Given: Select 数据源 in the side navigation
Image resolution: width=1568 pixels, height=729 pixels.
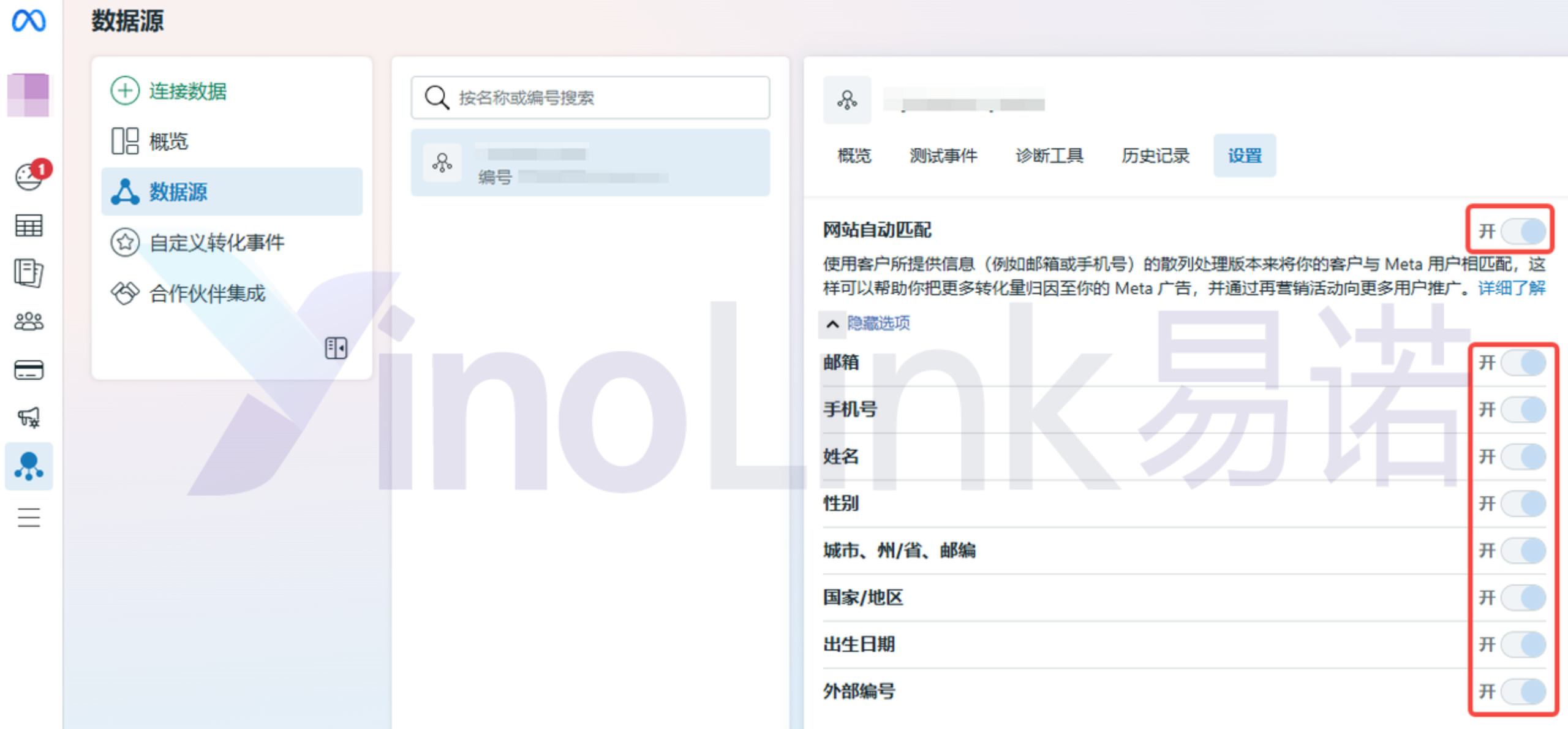Looking at the screenshot, I should coord(232,192).
